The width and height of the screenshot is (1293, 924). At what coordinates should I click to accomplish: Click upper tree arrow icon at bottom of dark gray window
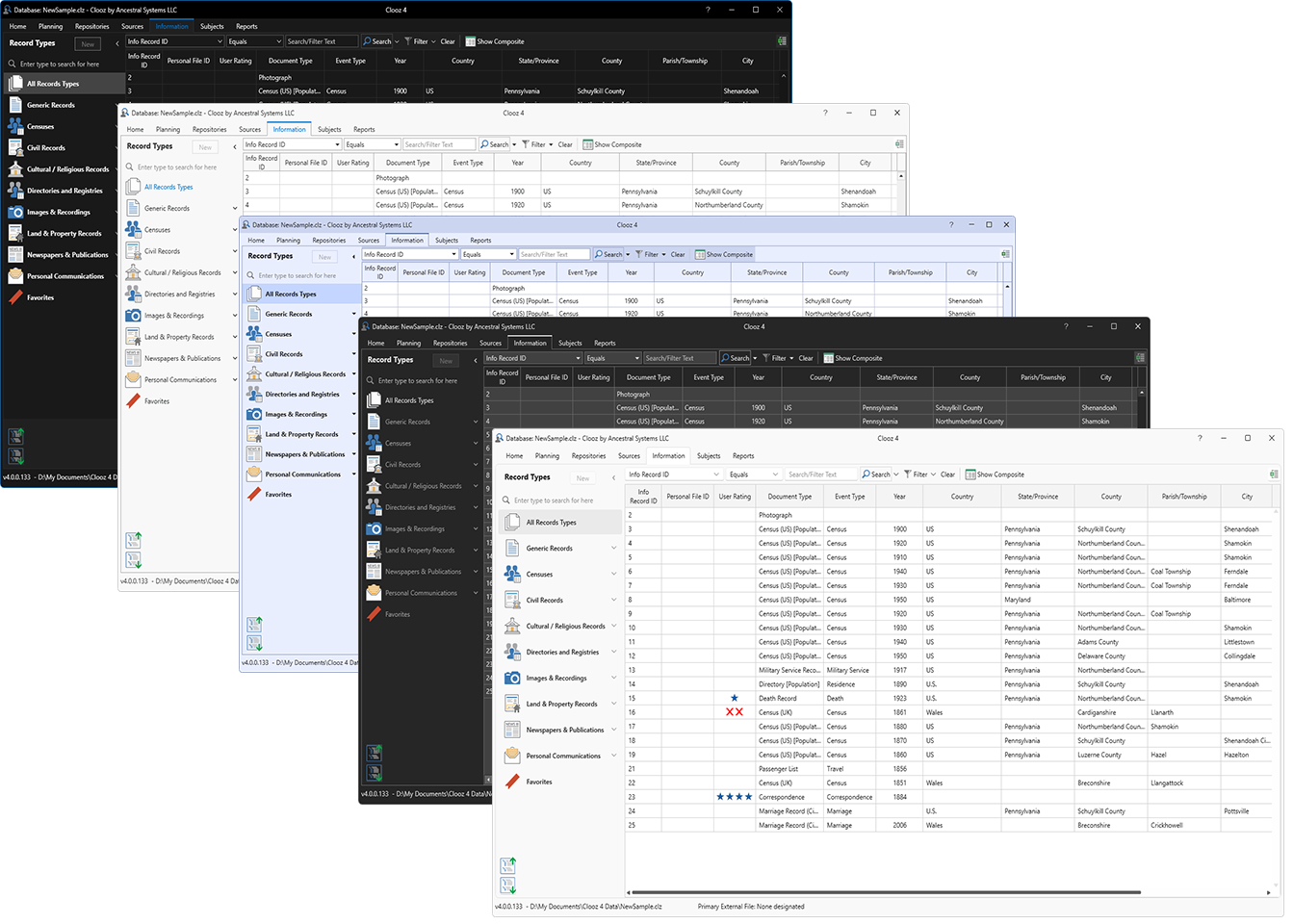(373, 753)
